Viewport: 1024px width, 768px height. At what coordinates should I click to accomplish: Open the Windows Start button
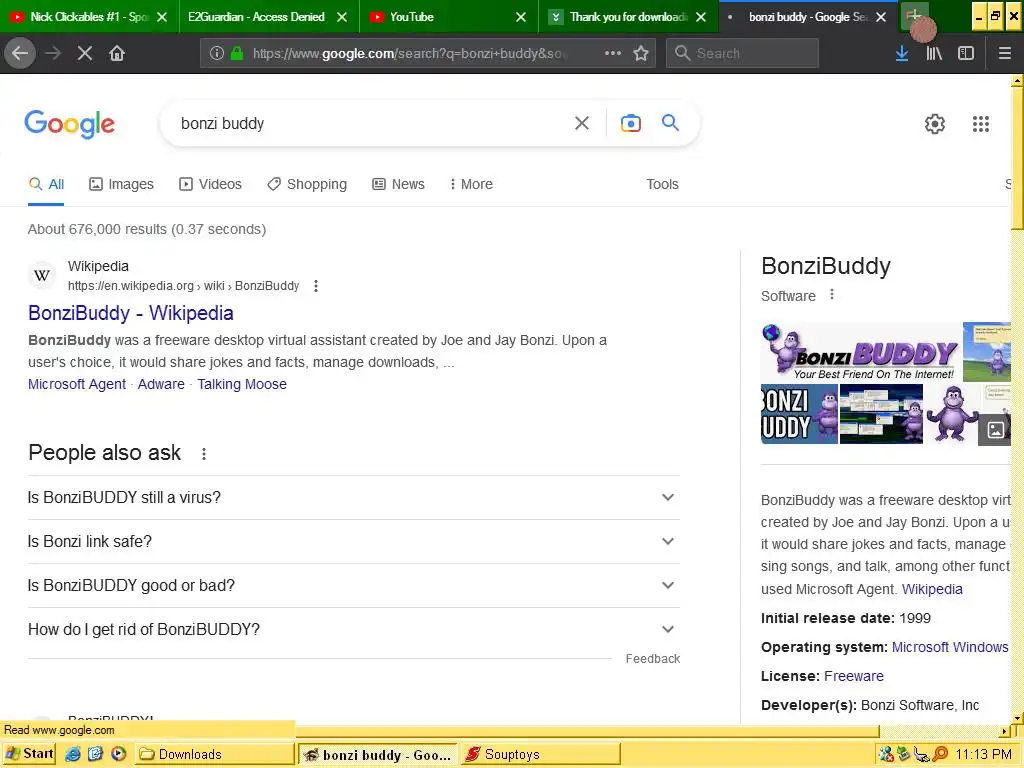(x=29, y=754)
